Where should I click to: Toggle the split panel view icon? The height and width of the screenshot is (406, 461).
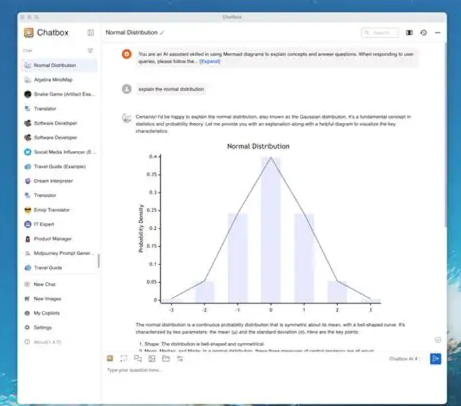409,32
